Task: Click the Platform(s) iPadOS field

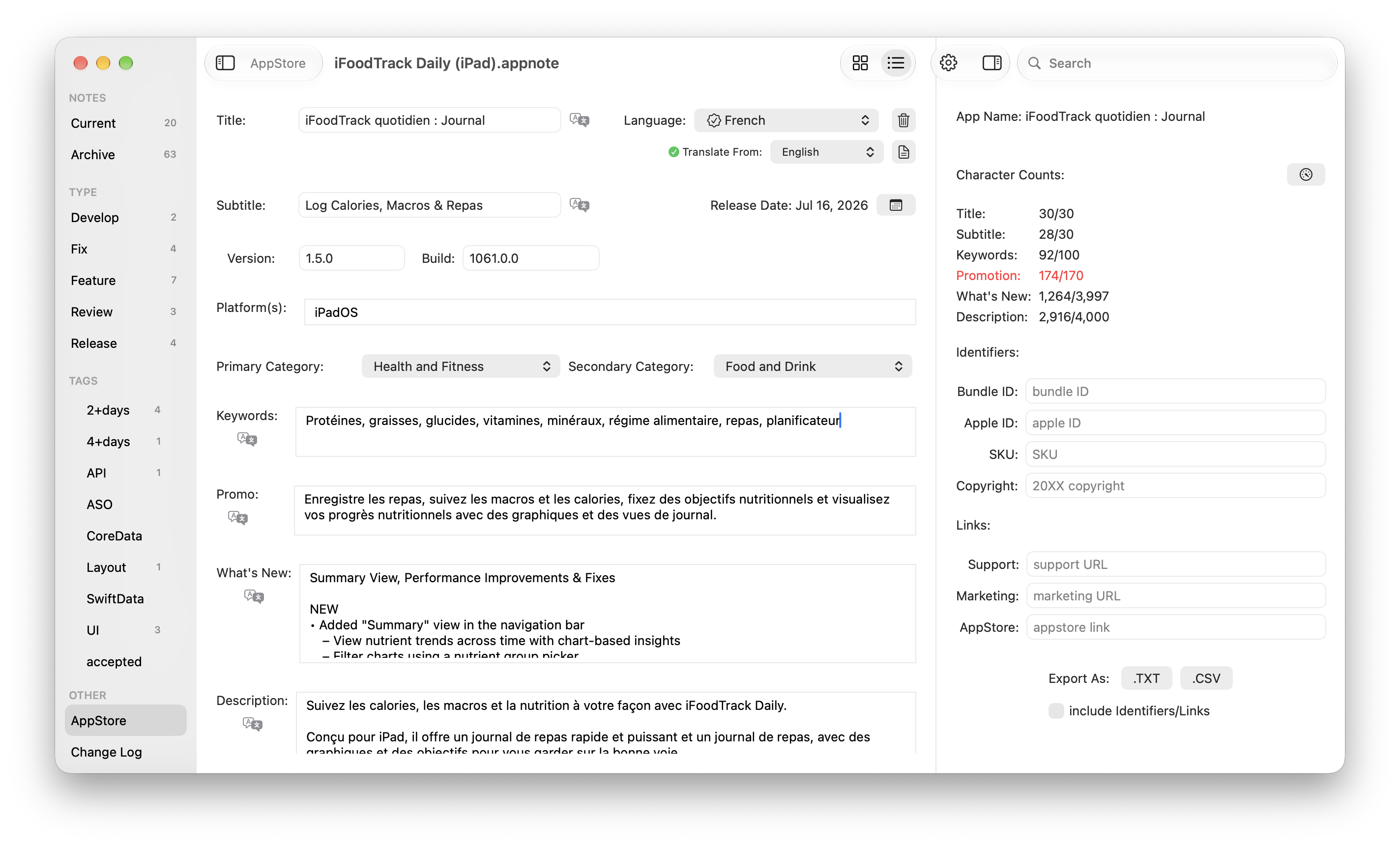Action: point(610,312)
